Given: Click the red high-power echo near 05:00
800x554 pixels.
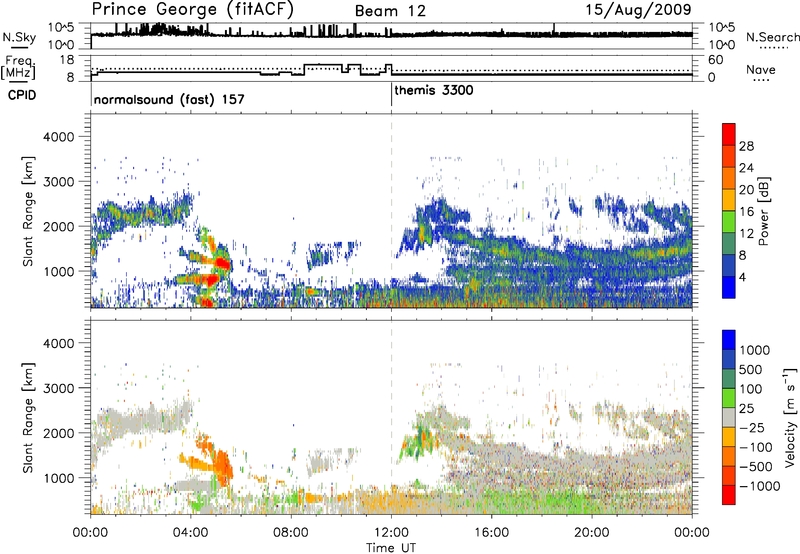Looking at the screenshot, I should [222, 264].
